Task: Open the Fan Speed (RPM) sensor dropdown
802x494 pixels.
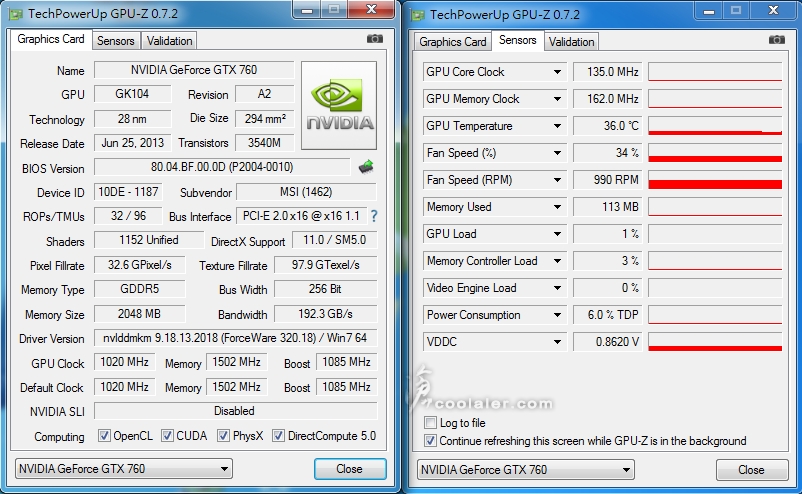Action: coord(558,180)
